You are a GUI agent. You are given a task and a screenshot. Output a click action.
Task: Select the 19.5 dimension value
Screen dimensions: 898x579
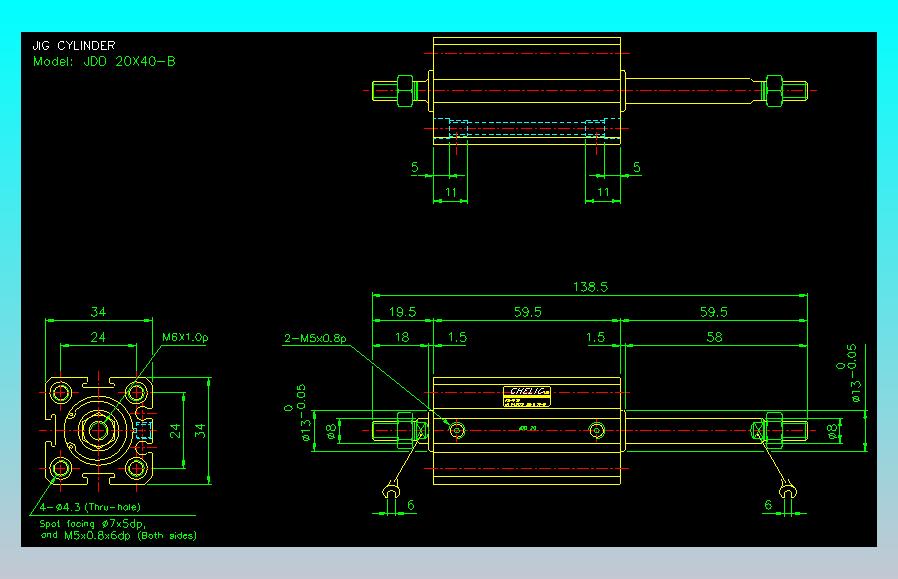point(403,312)
